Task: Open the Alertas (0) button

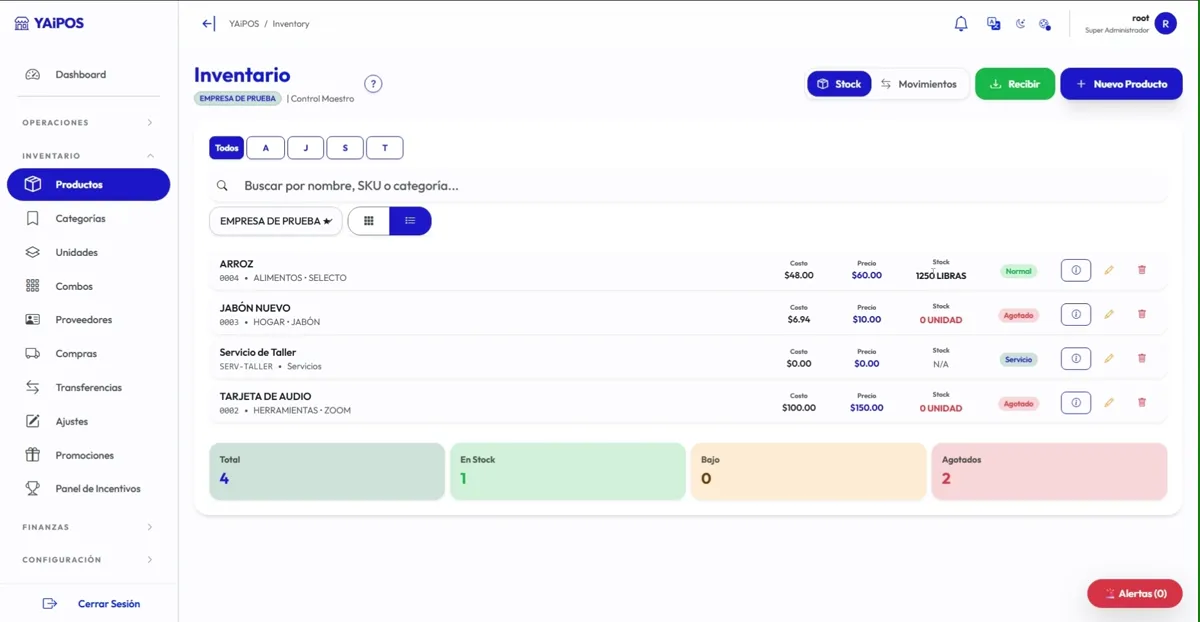Action: point(1135,593)
